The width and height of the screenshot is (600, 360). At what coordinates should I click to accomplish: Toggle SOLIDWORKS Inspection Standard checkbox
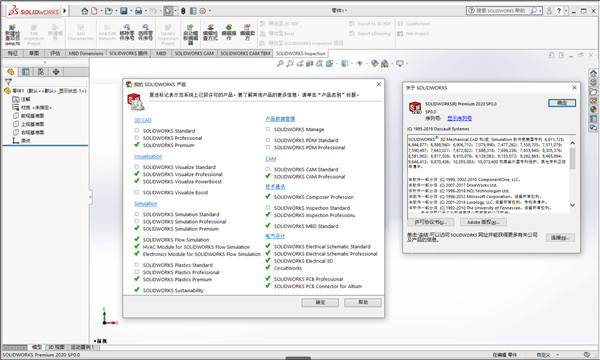pos(267,208)
